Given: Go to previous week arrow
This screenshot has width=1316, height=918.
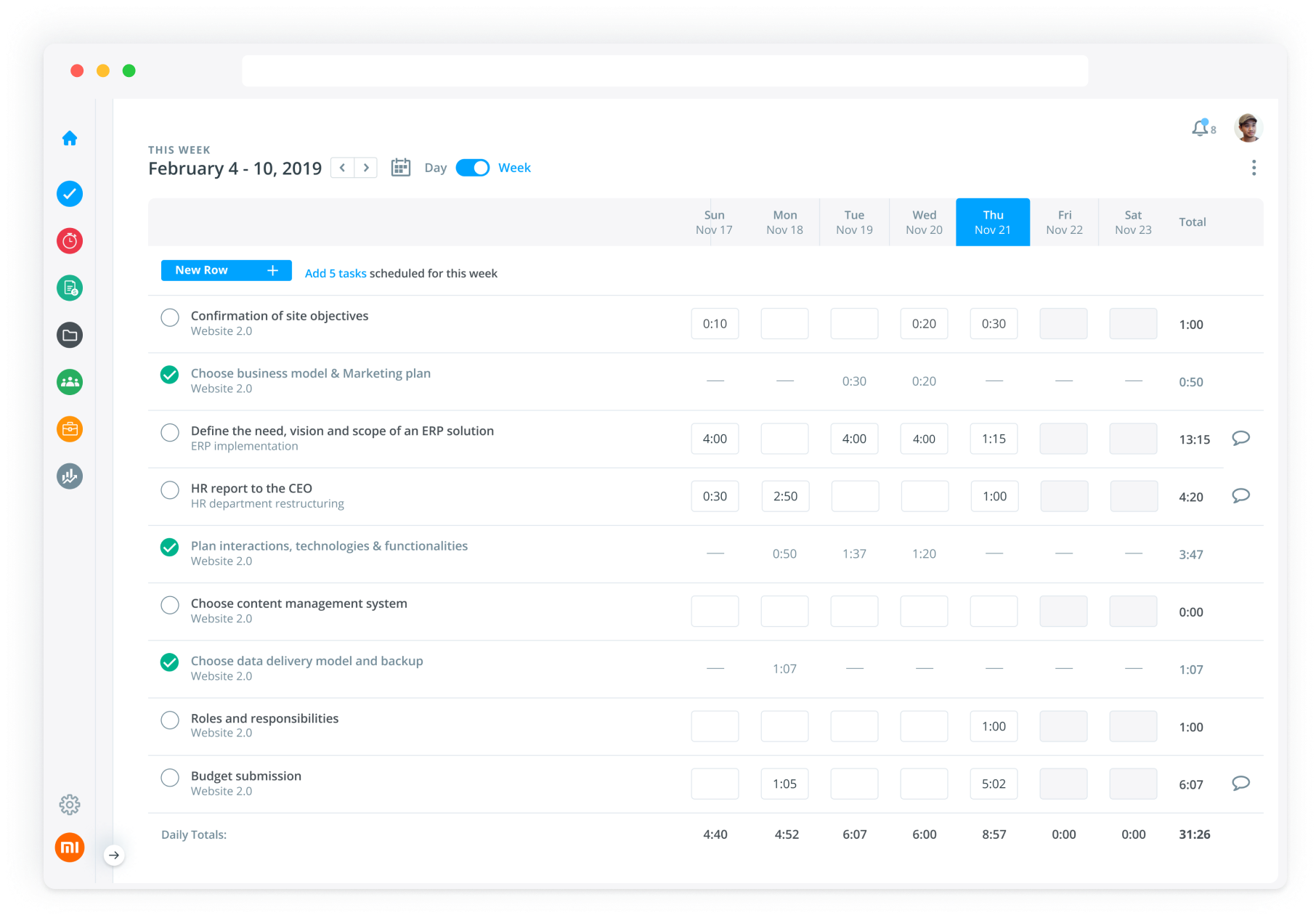Looking at the screenshot, I should coord(342,168).
